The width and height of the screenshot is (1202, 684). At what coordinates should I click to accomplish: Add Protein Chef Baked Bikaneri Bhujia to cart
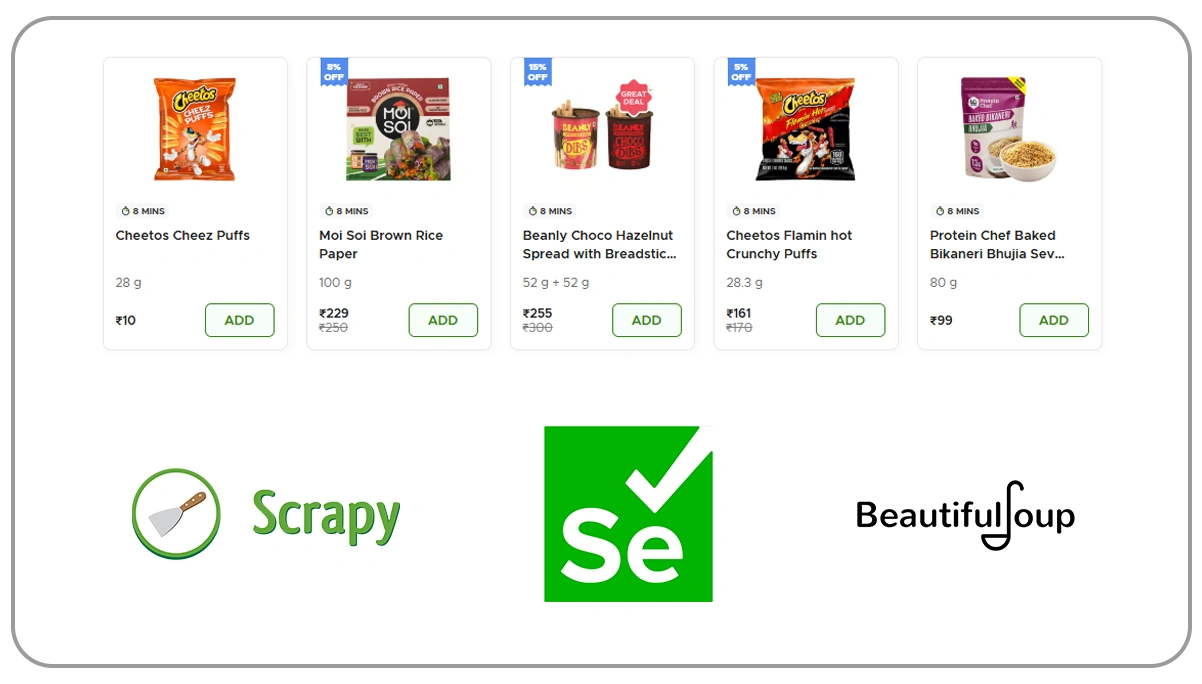click(x=1053, y=320)
